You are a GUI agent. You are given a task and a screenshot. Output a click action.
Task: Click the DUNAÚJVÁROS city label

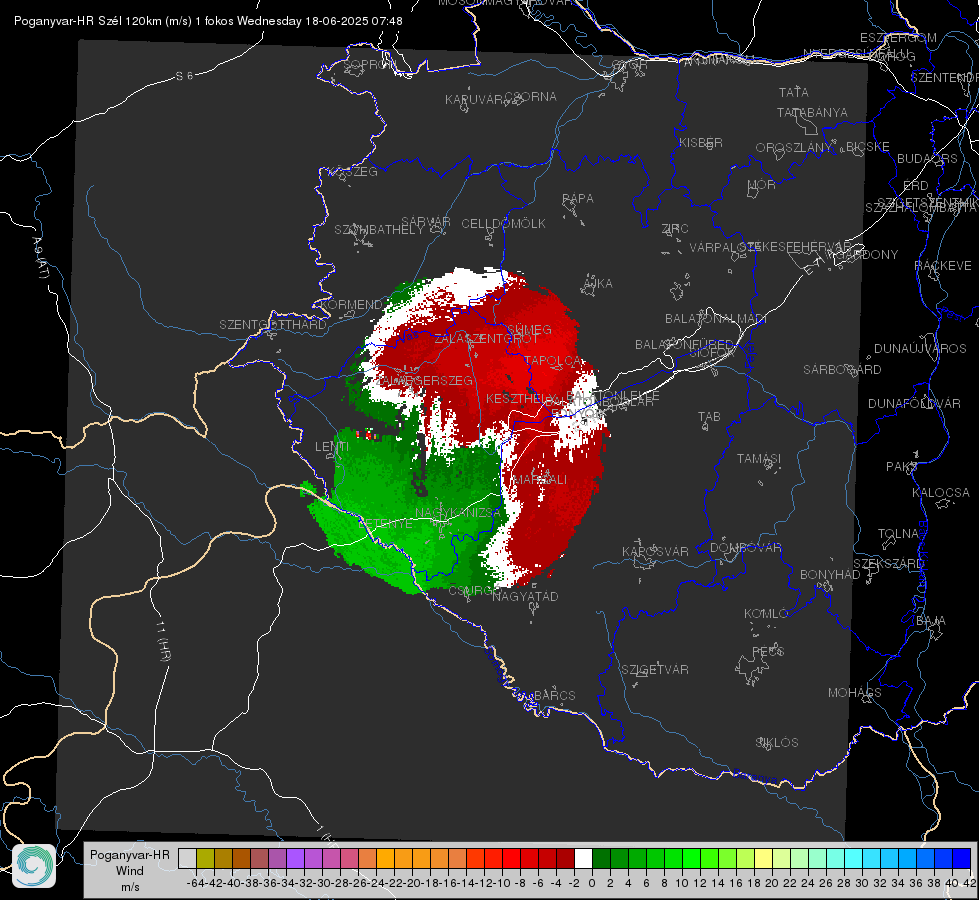click(x=920, y=349)
